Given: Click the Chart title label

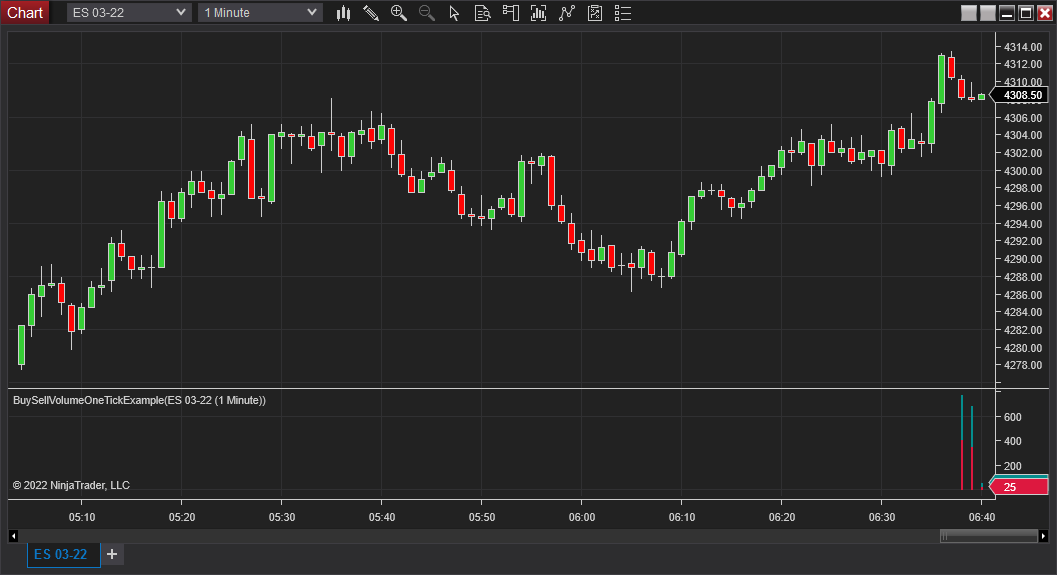Looking at the screenshot, I should click(25, 13).
